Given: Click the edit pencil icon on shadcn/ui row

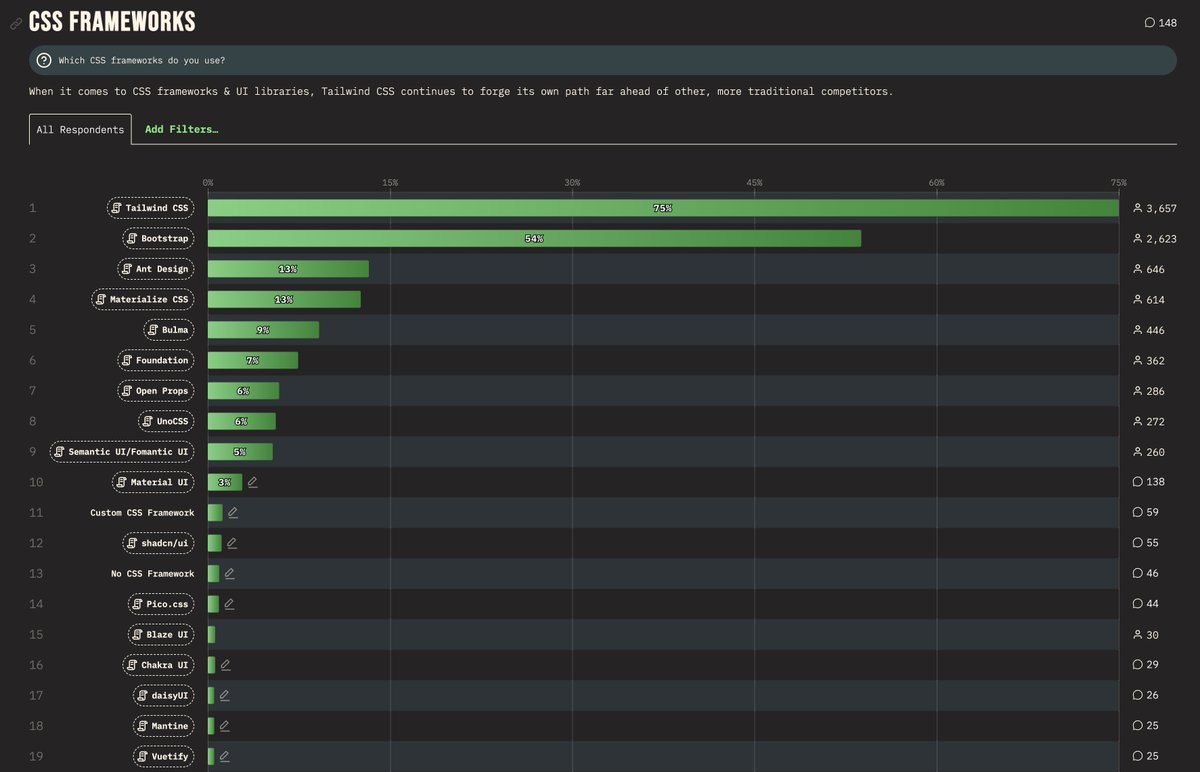Looking at the screenshot, I should [232, 543].
